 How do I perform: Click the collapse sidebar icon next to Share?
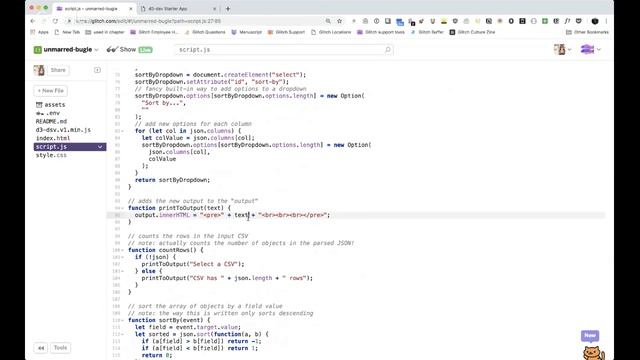click(97, 70)
